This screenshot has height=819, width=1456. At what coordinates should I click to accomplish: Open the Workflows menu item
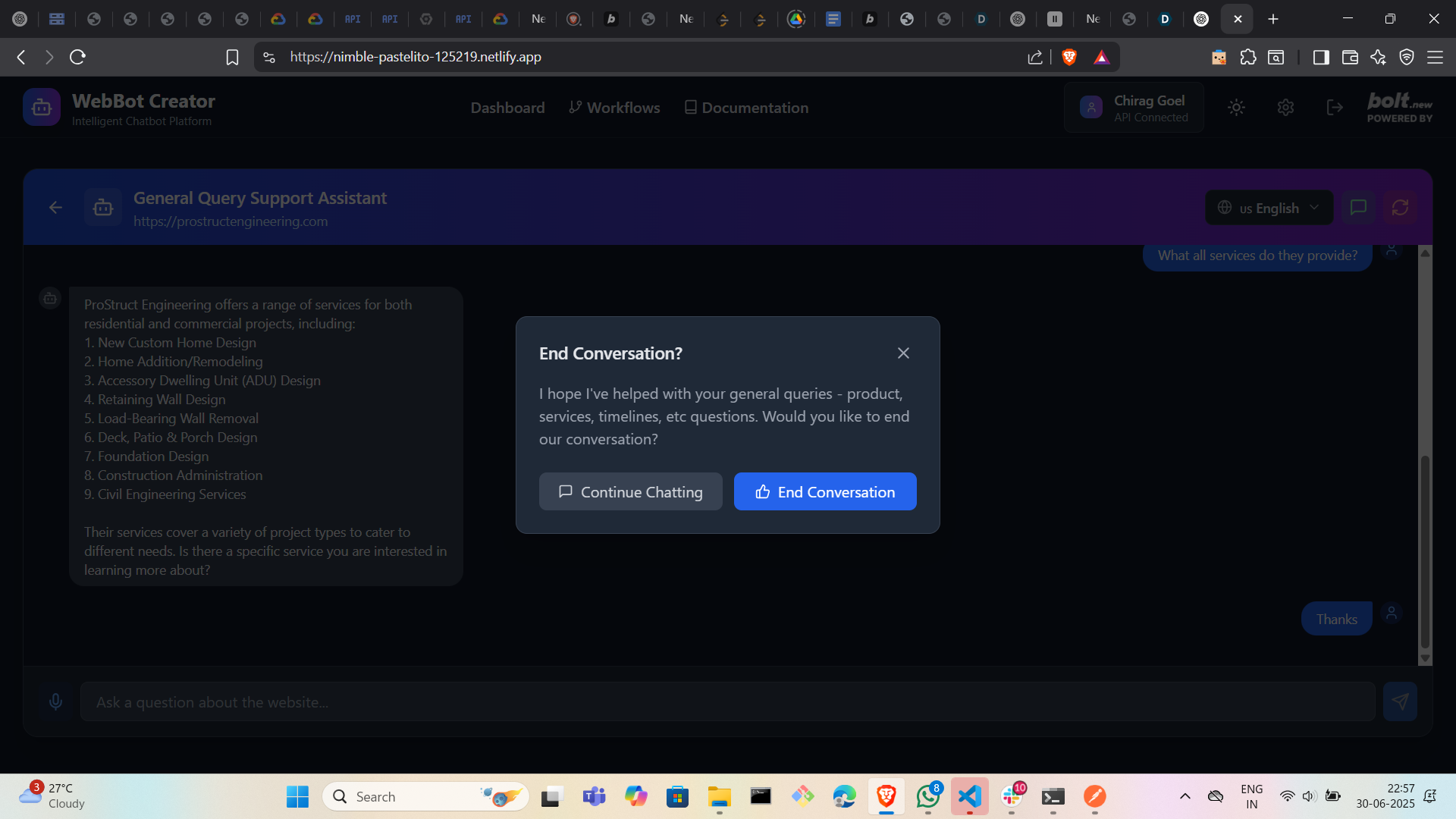pos(615,108)
